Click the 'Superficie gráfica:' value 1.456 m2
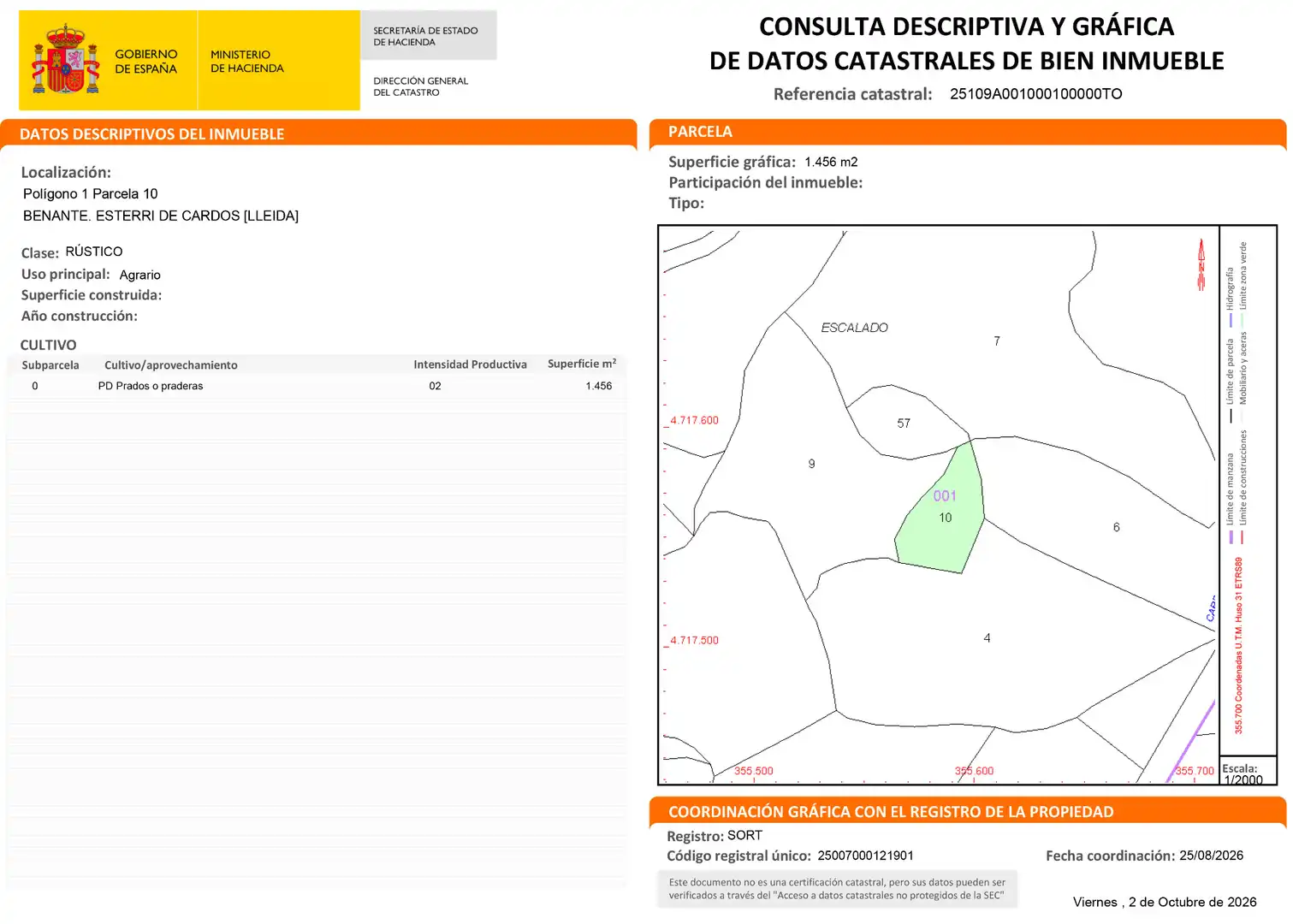 [x=831, y=162]
